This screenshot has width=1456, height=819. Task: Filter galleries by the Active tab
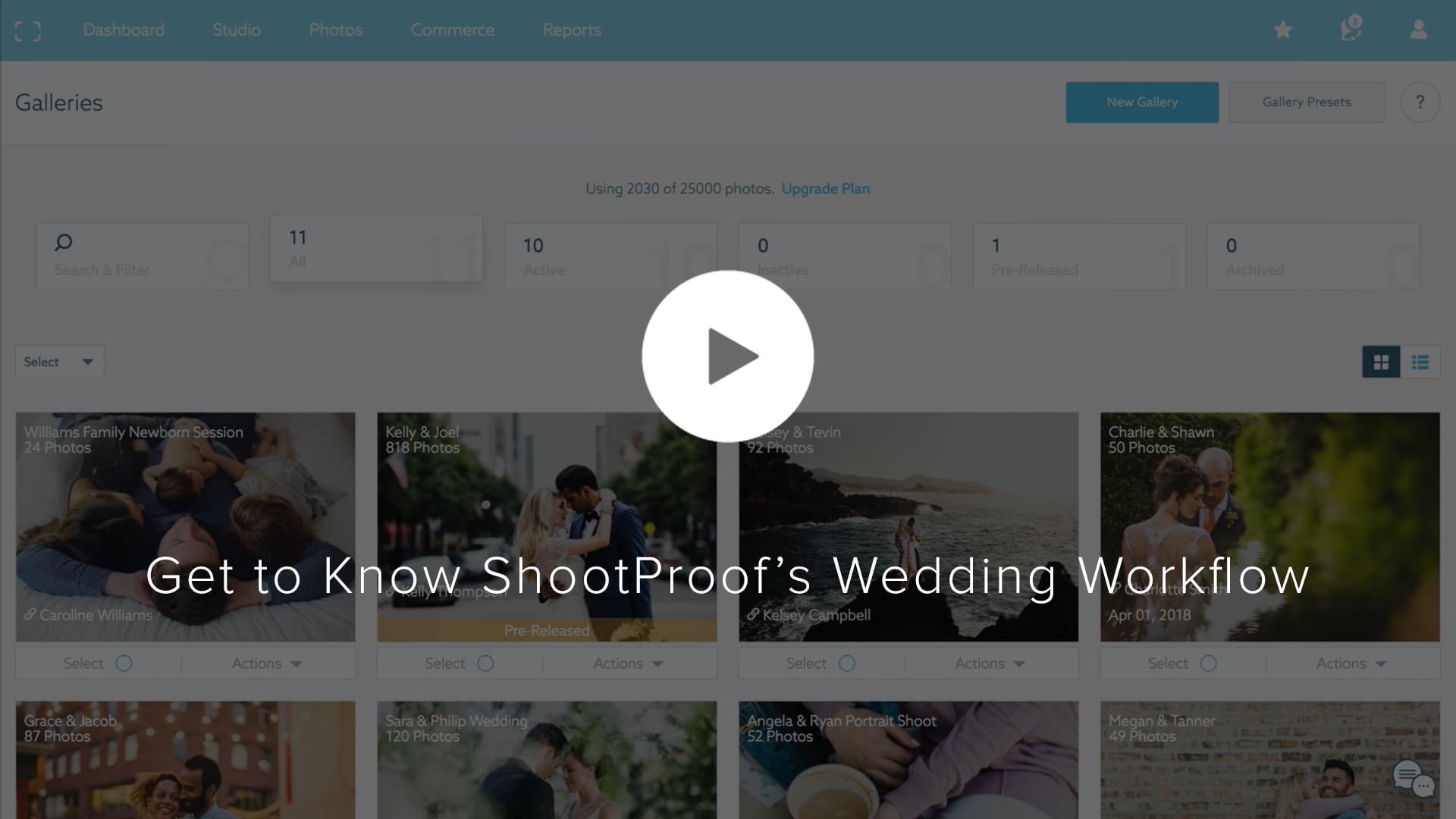pos(610,256)
